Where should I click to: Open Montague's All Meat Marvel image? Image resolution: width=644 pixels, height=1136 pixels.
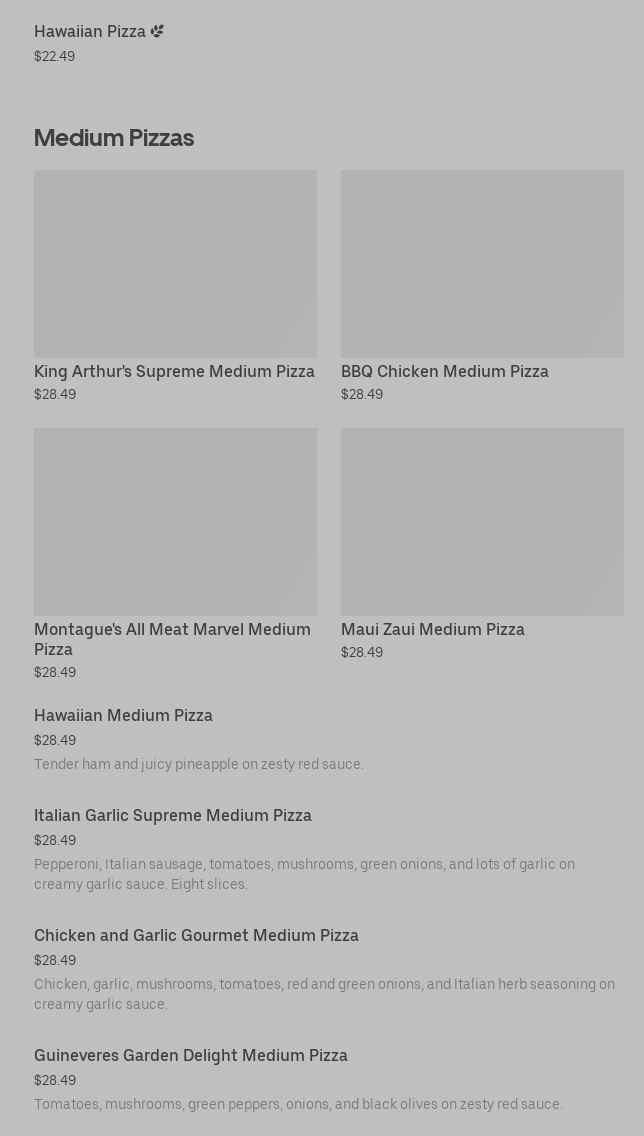pyautogui.click(x=175, y=521)
